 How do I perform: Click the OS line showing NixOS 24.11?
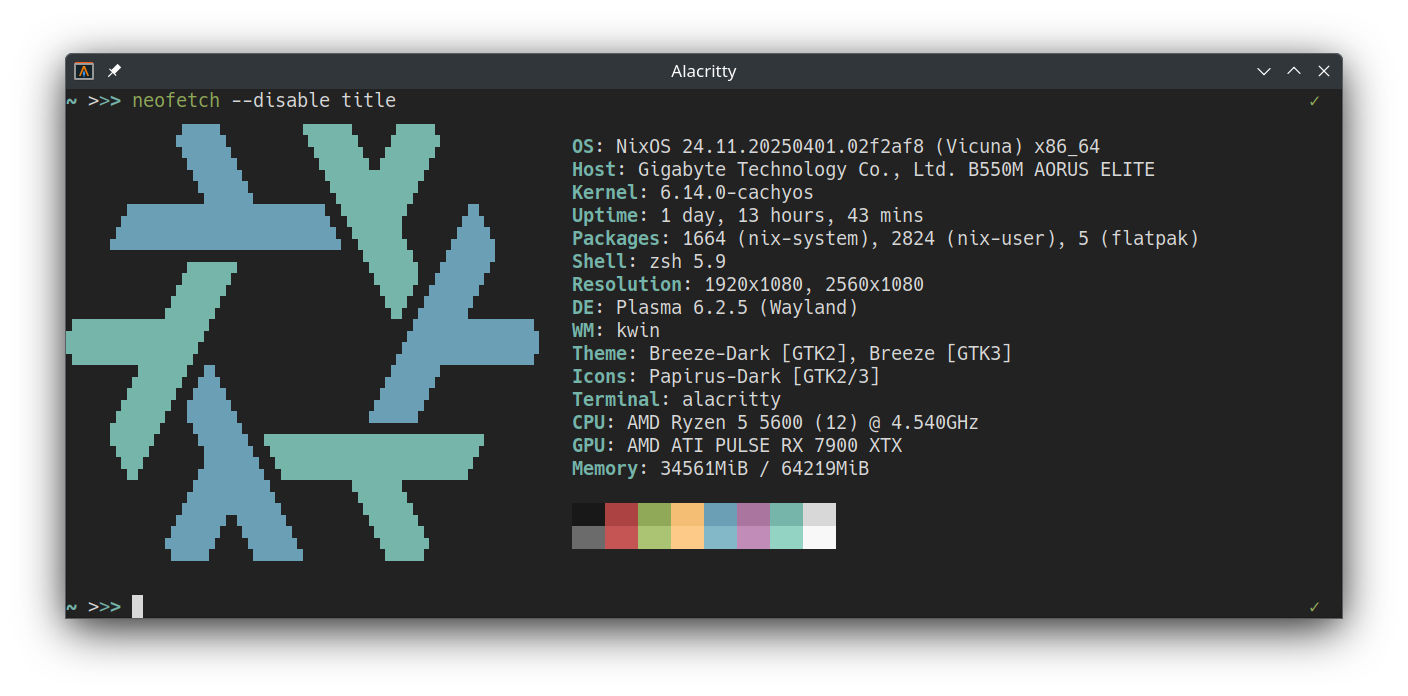pos(836,146)
